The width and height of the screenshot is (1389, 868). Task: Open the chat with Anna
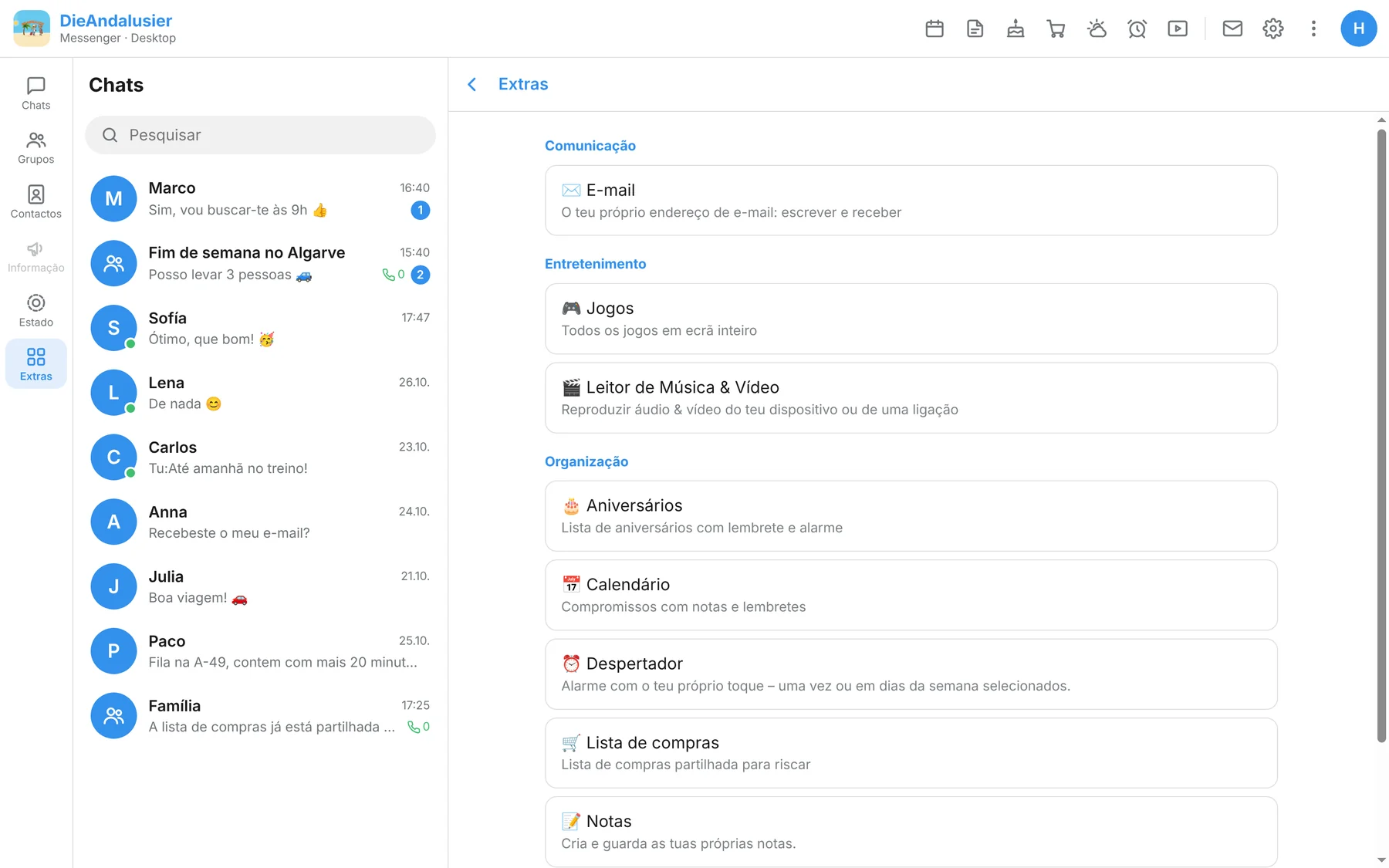pos(260,522)
